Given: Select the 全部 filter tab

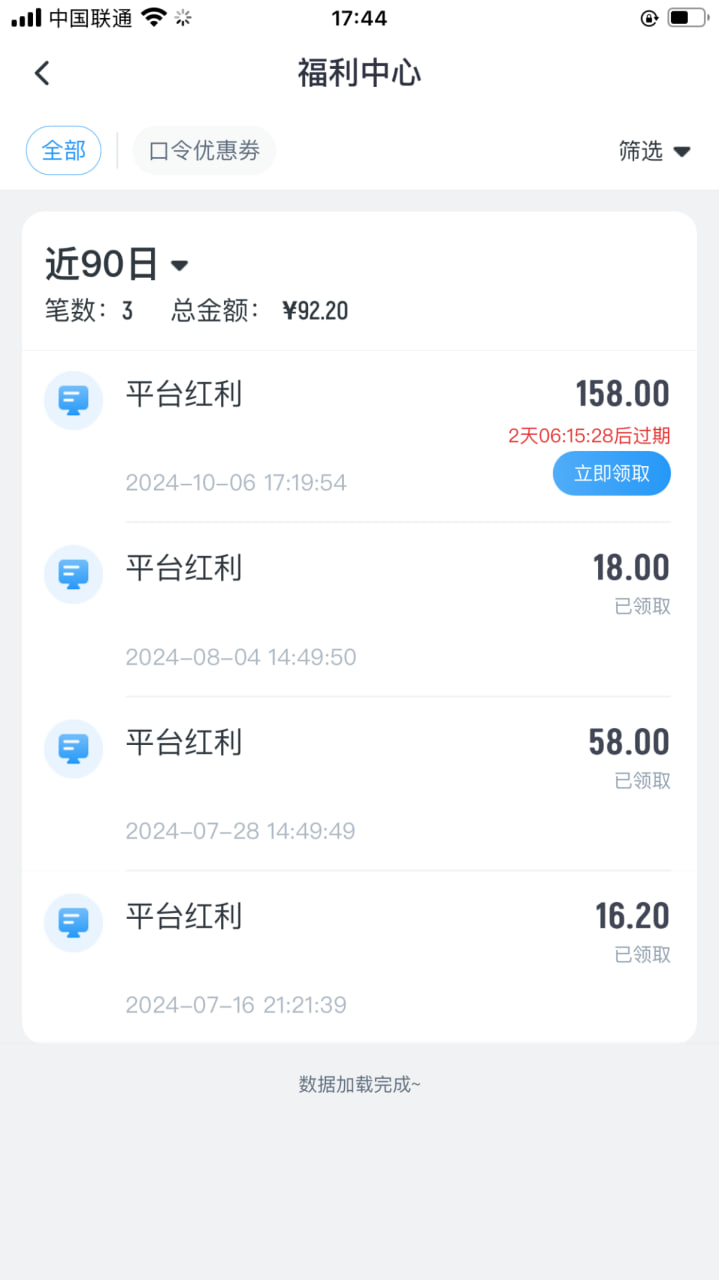Looking at the screenshot, I should click(63, 151).
